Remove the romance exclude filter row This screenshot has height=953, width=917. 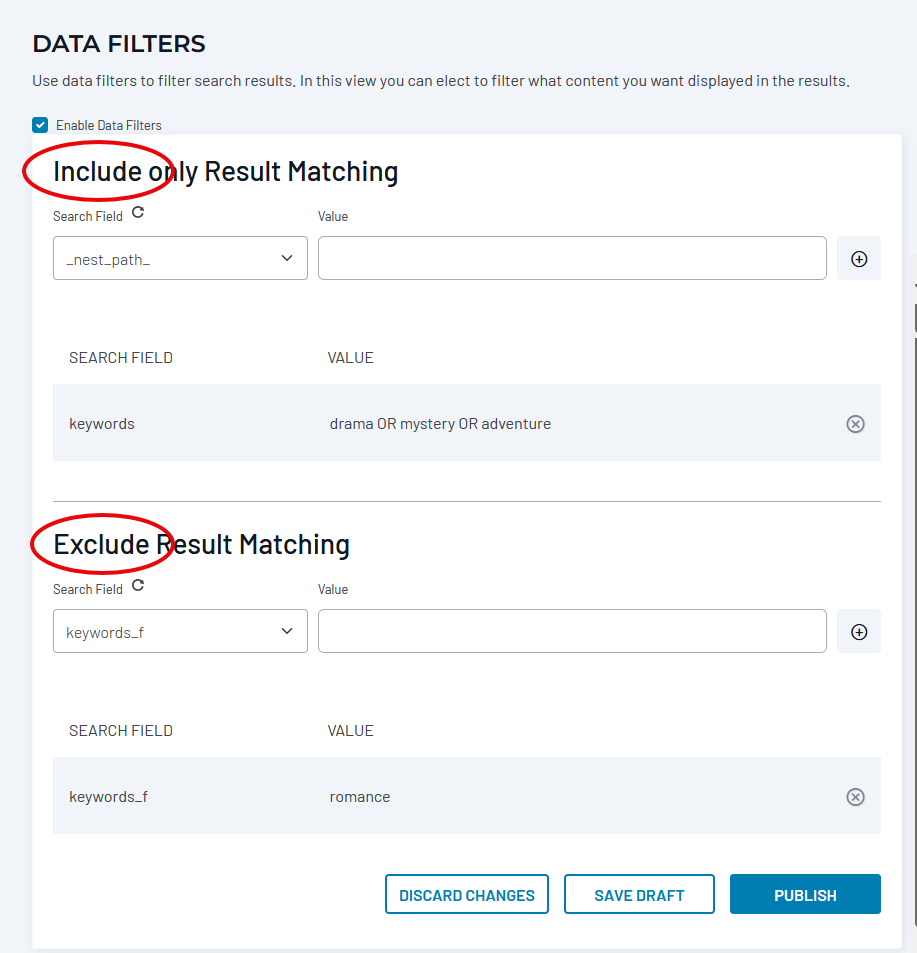[855, 797]
